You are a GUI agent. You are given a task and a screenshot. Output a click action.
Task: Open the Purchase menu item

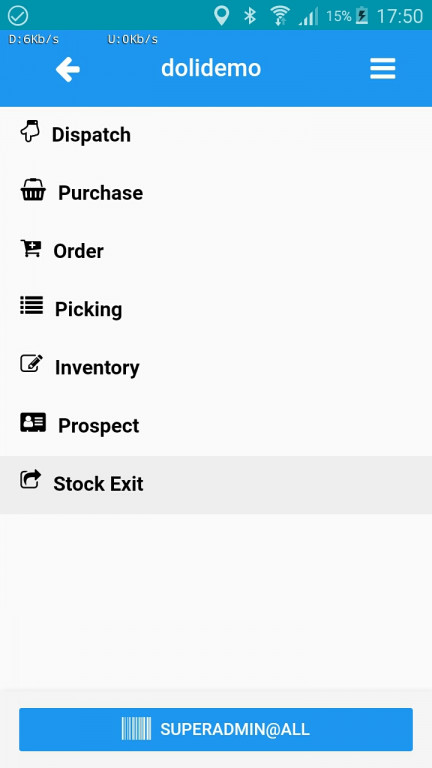pyautogui.click(x=216, y=193)
